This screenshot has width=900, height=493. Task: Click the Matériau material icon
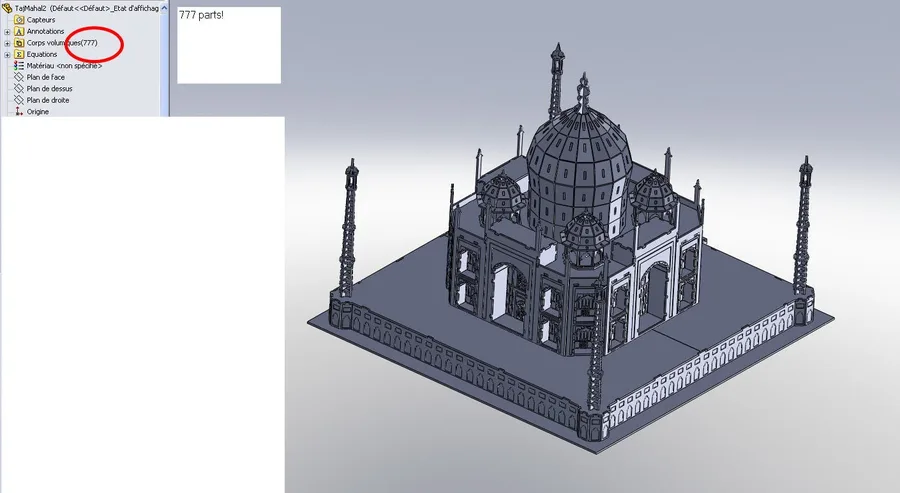point(19,65)
